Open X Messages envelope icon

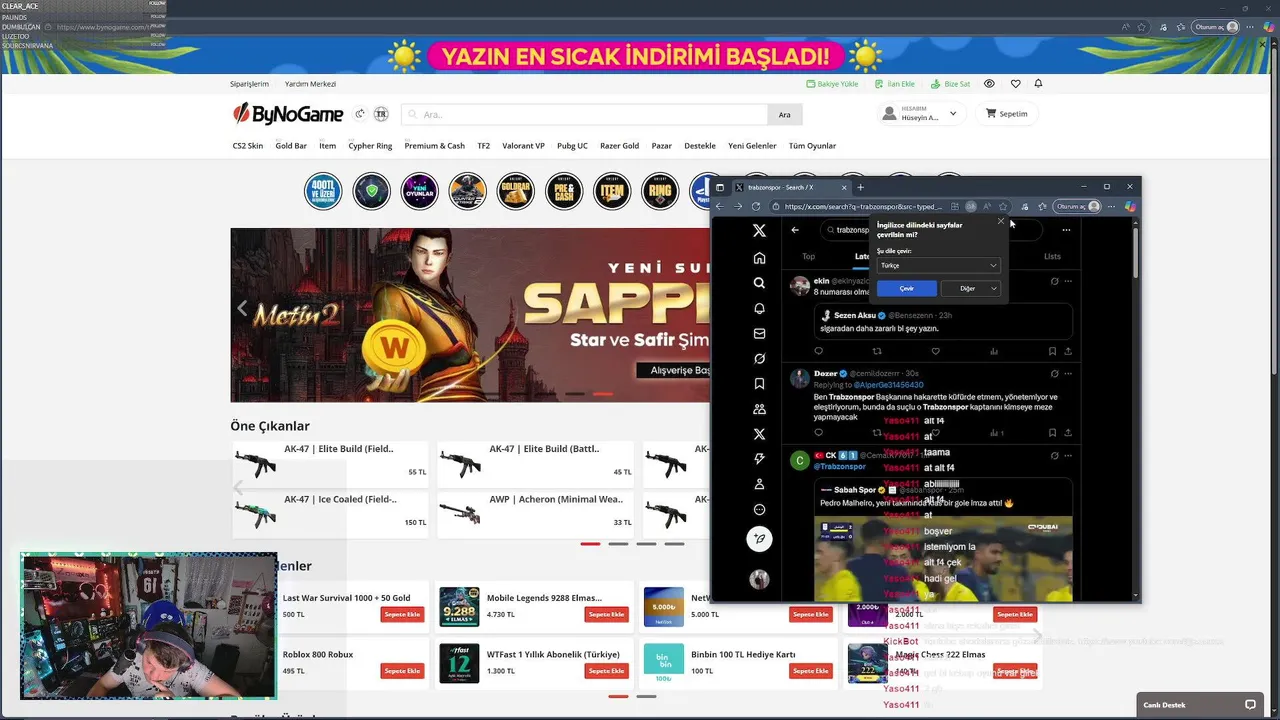pos(759,334)
